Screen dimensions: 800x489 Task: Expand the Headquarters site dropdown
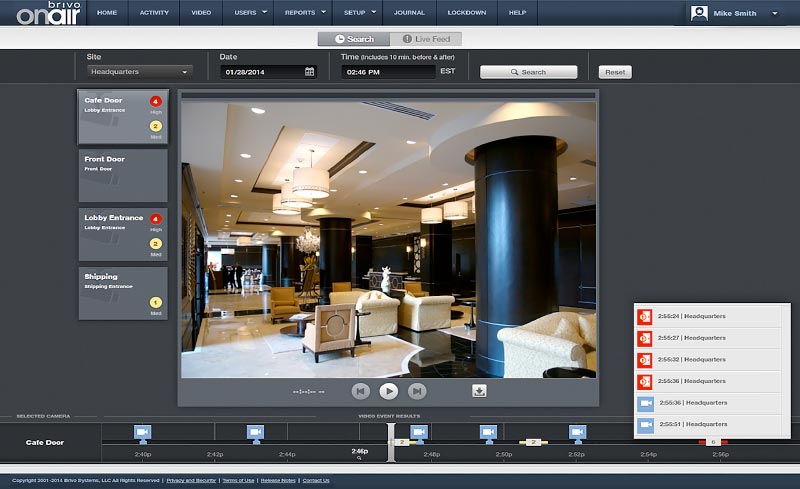138,72
